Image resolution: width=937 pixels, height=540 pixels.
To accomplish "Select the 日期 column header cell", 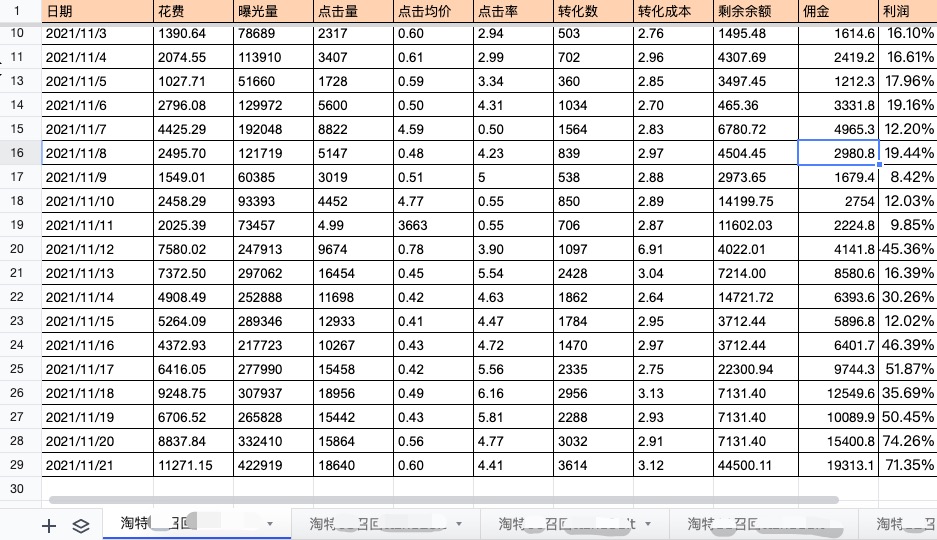I will 97,11.
